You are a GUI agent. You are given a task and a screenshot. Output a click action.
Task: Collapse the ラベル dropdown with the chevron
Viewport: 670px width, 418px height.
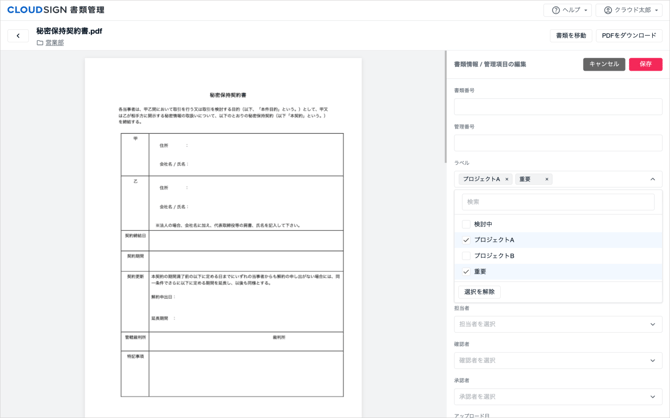(652, 180)
